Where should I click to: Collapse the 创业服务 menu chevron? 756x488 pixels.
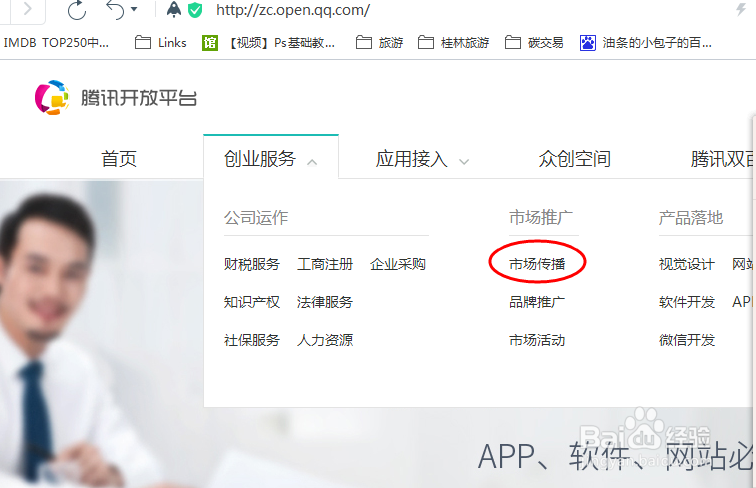[312, 162]
